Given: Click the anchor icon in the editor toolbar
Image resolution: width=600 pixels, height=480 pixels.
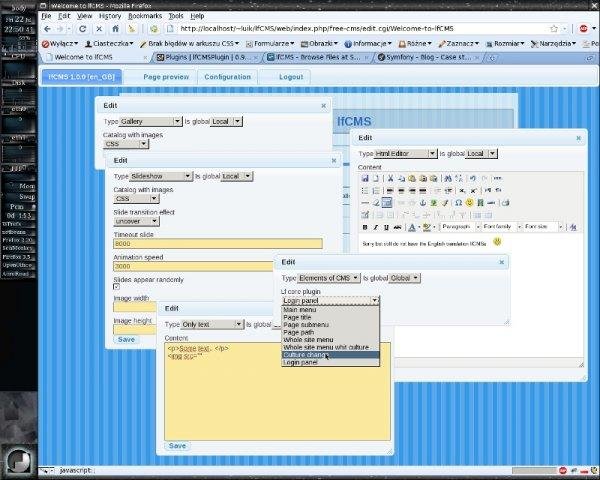Looking at the screenshot, I should [423, 202].
